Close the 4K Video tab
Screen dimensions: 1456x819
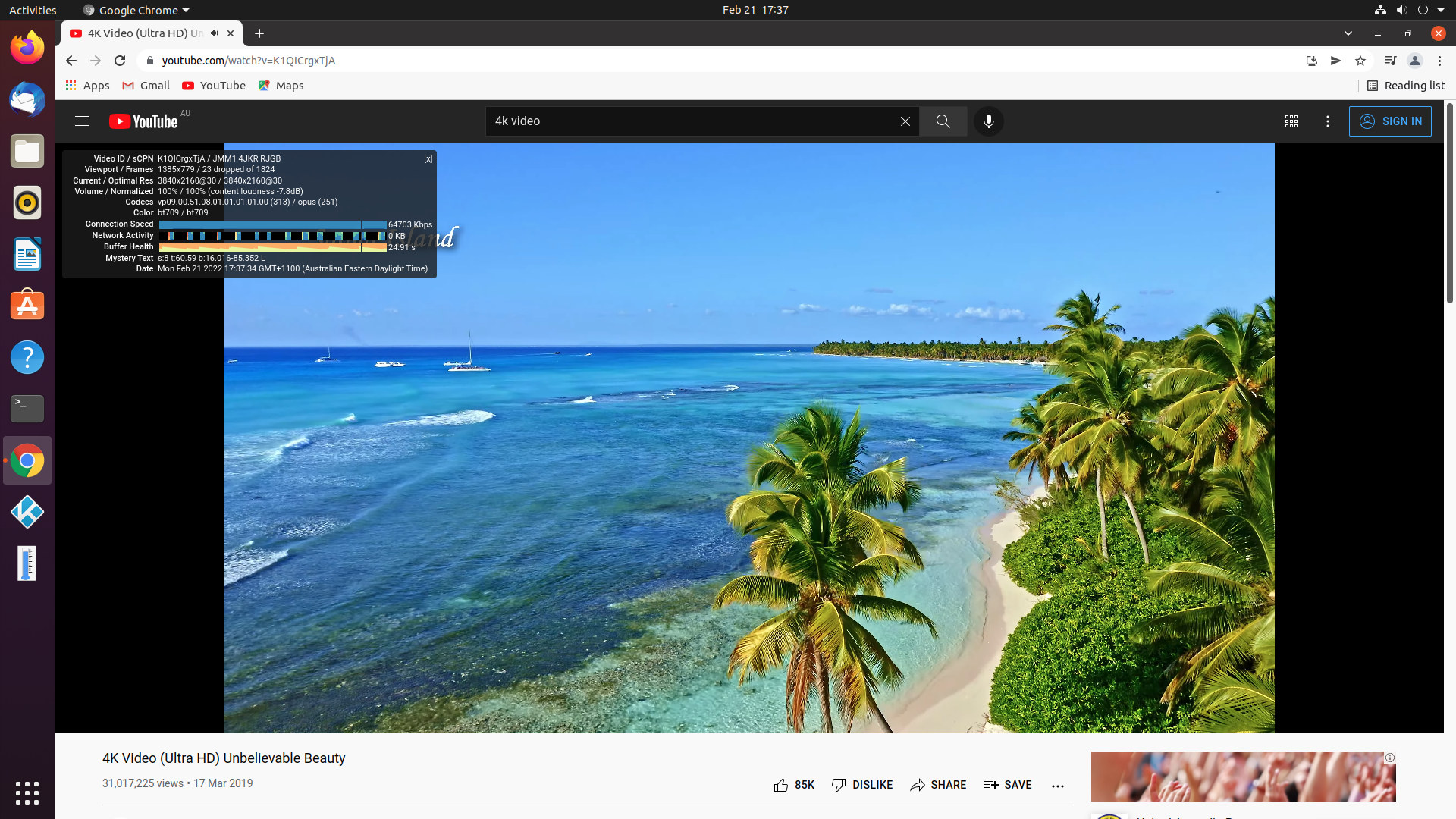click(x=231, y=33)
